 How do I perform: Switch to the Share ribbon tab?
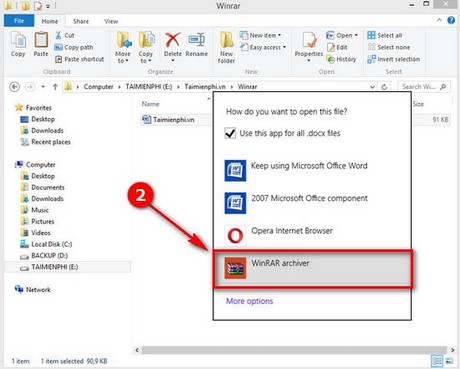pyautogui.click(x=81, y=21)
